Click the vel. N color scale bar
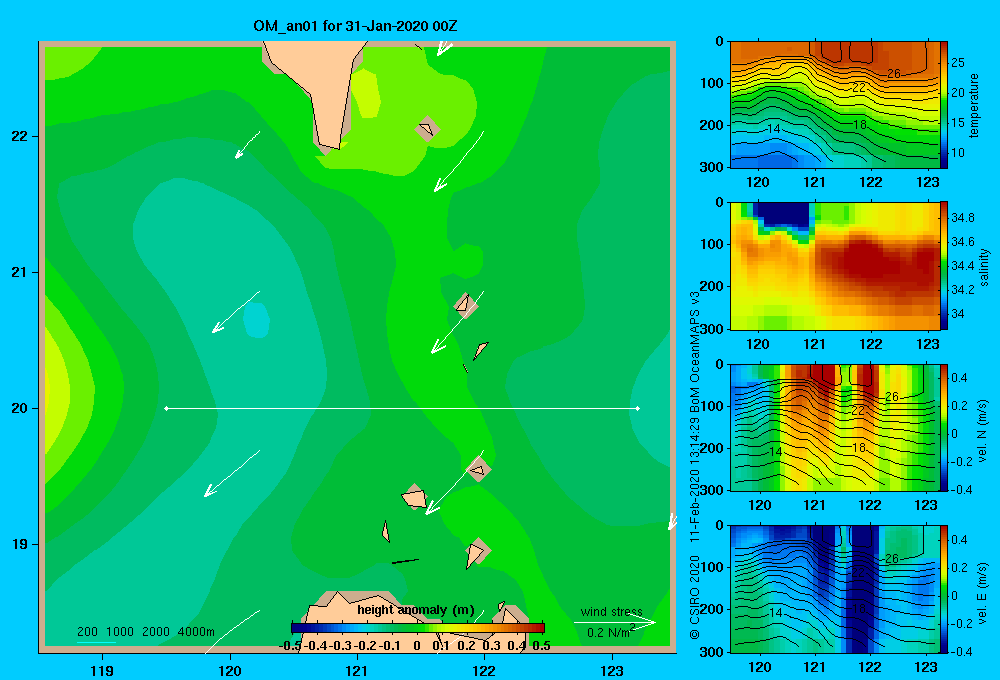The width and height of the screenshot is (1000, 680). pyautogui.click(x=944, y=427)
